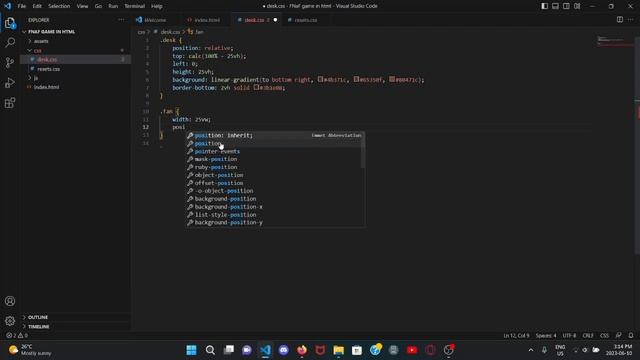
Task: Toggle primary side bar layout icon
Action: (x=544, y=6)
